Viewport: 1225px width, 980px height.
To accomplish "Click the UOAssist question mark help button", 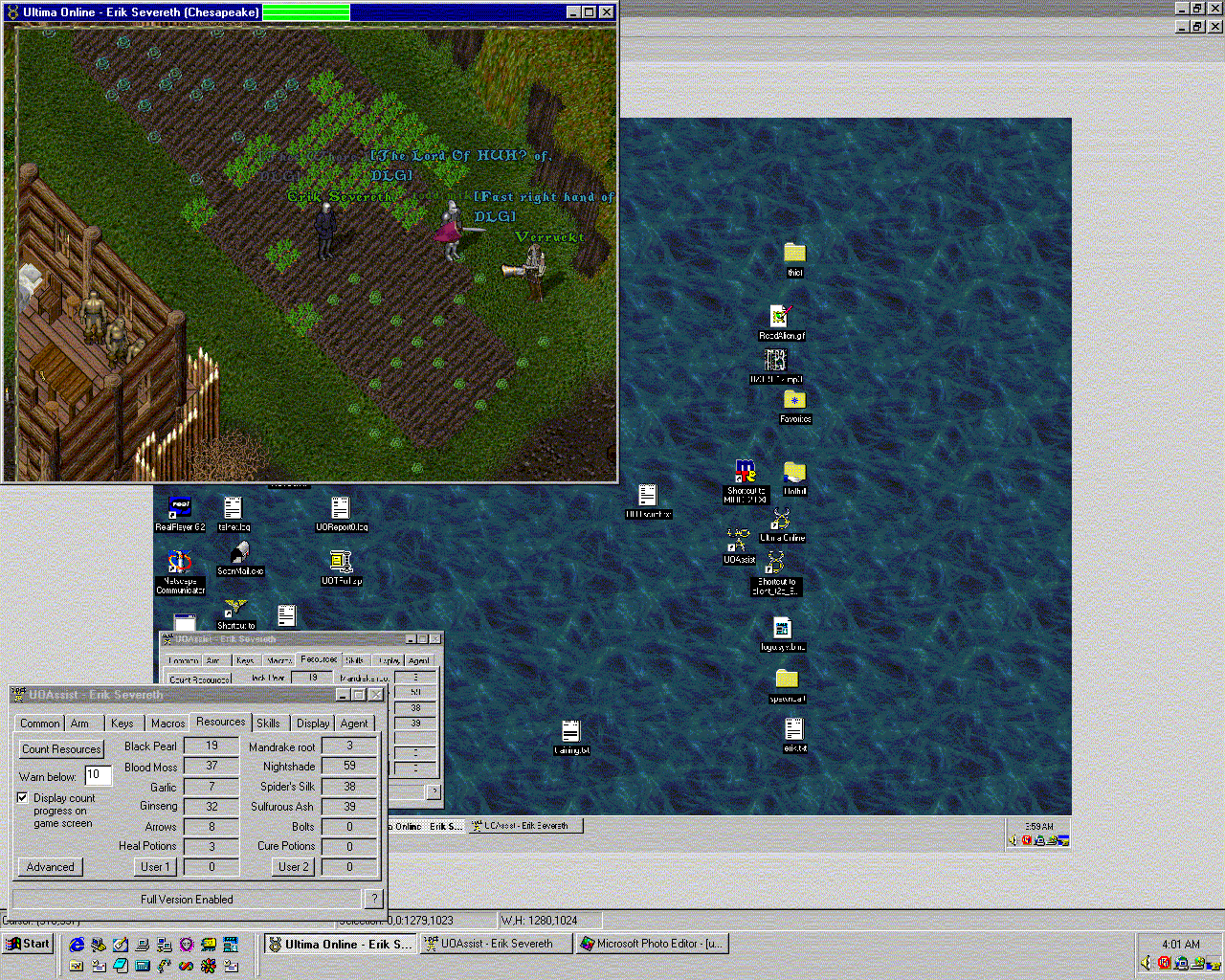I will coord(373,899).
